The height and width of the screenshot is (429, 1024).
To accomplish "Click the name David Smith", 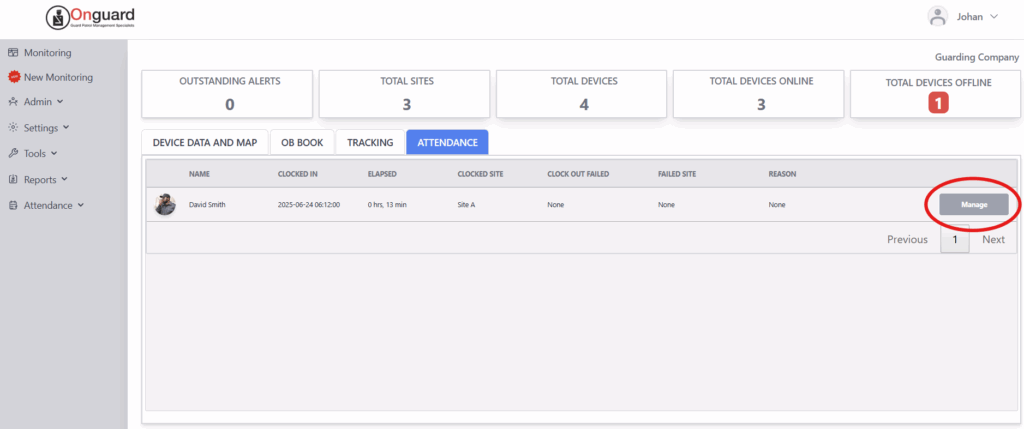I will [x=206, y=204].
